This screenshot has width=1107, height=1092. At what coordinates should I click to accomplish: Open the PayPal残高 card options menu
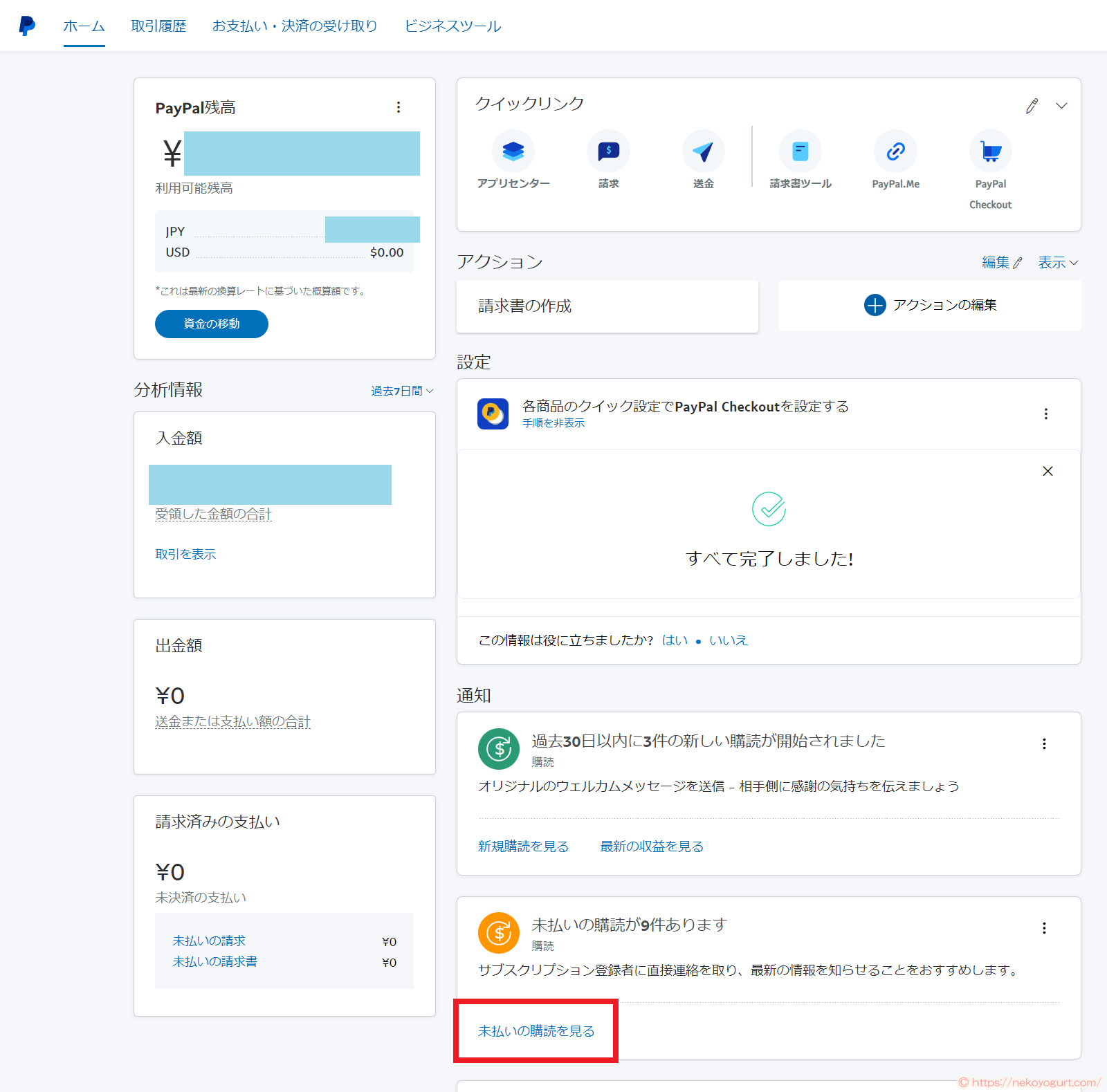tap(399, 107)
